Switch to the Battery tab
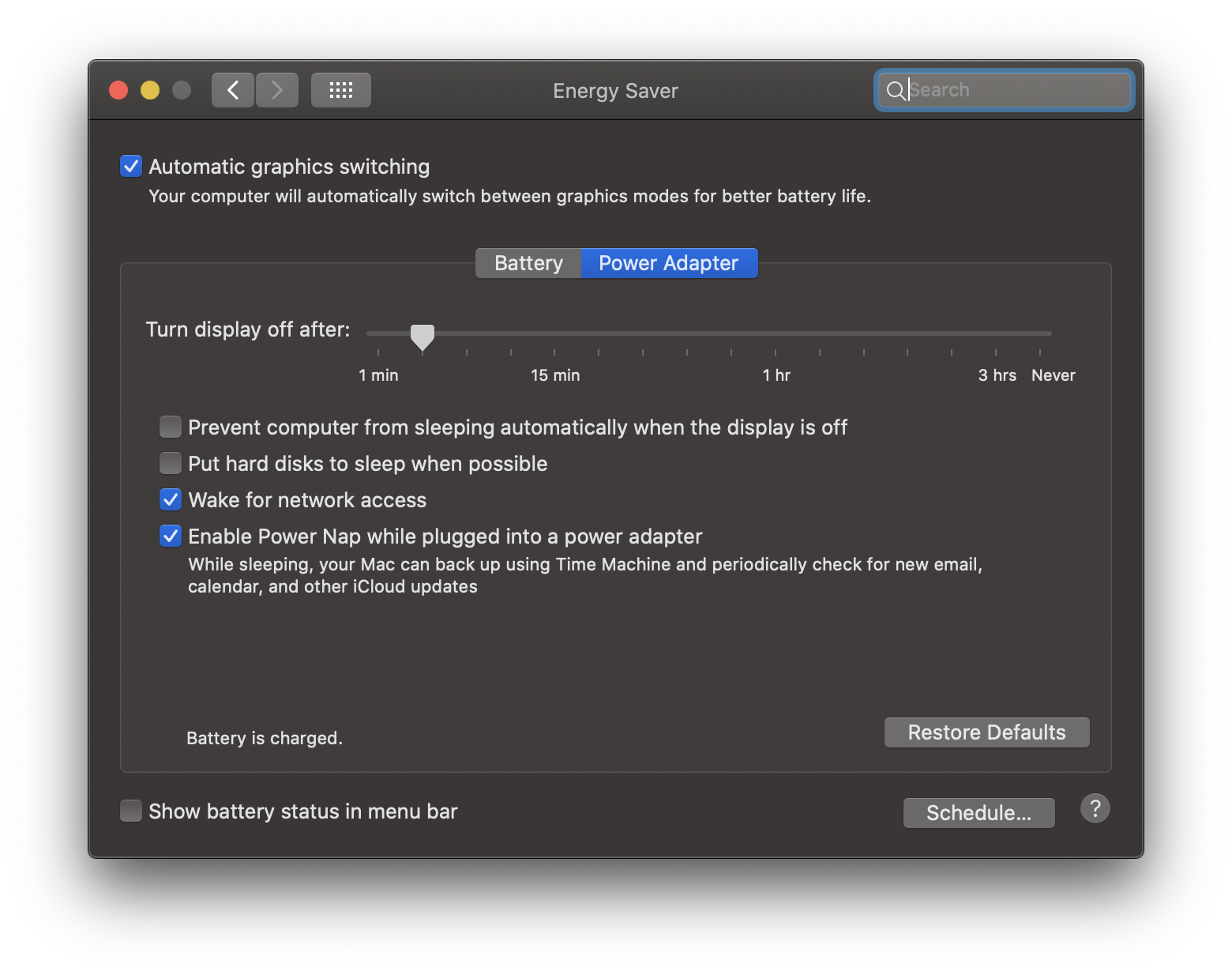Viewport: 1232px width, 975px height. click(x=528, y=262)
